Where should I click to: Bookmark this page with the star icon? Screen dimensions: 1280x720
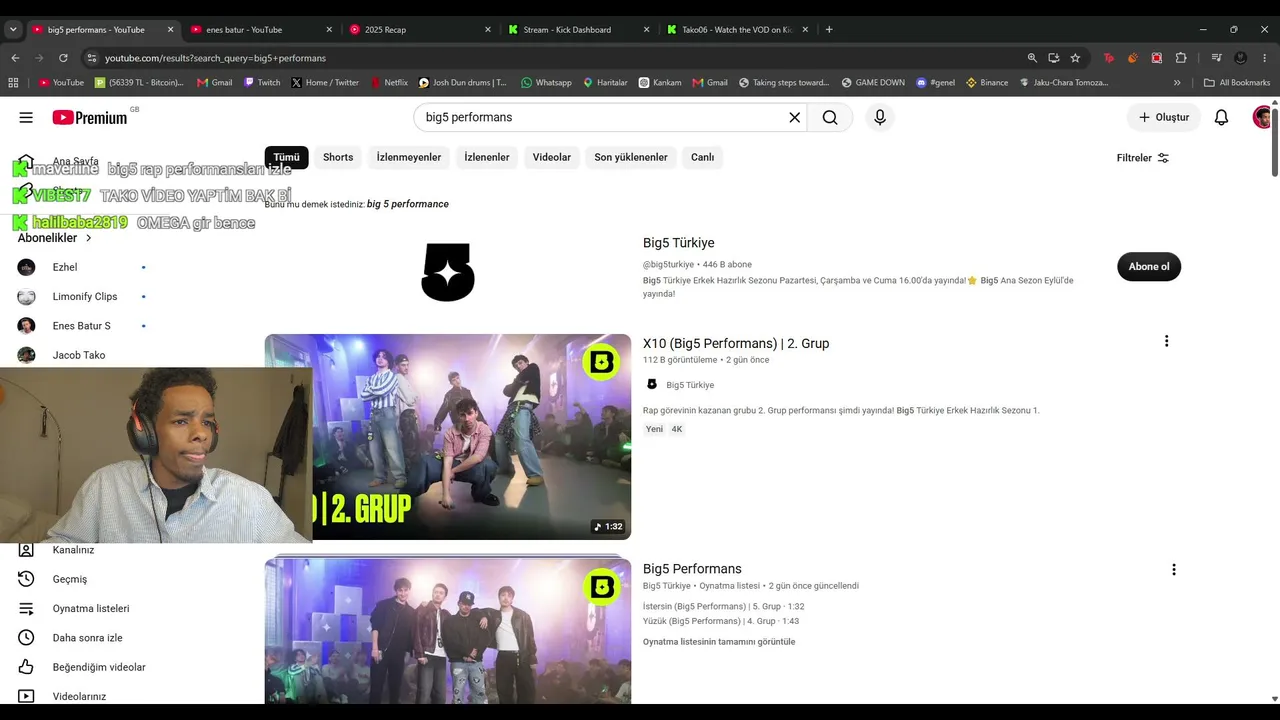[x=1075, y=58]
